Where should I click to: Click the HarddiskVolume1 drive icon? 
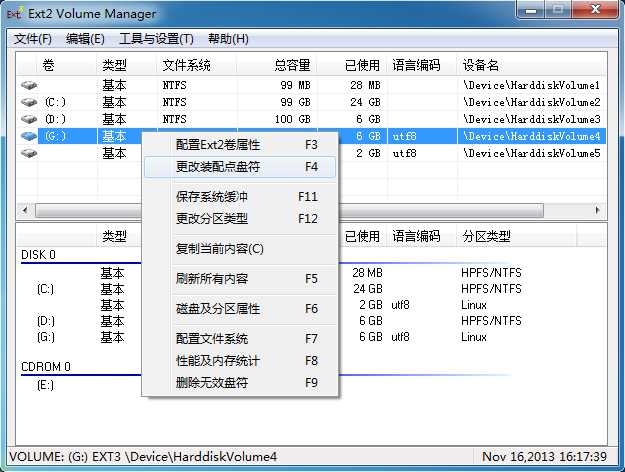tap(29, 85)
